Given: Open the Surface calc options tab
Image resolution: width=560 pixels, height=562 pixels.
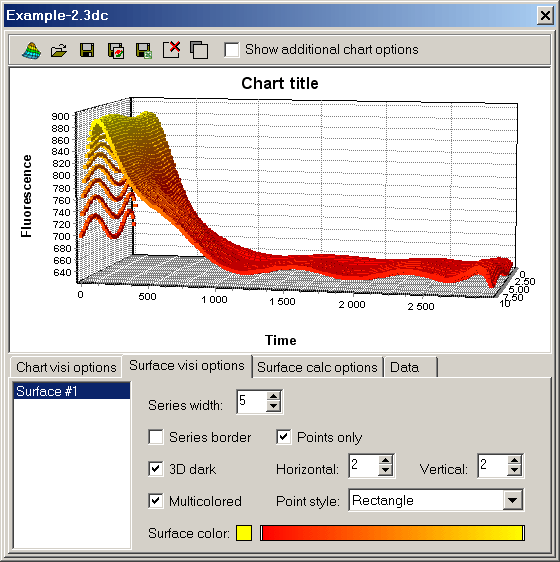Looking at the screenshot, I should [x=317, y=367].
